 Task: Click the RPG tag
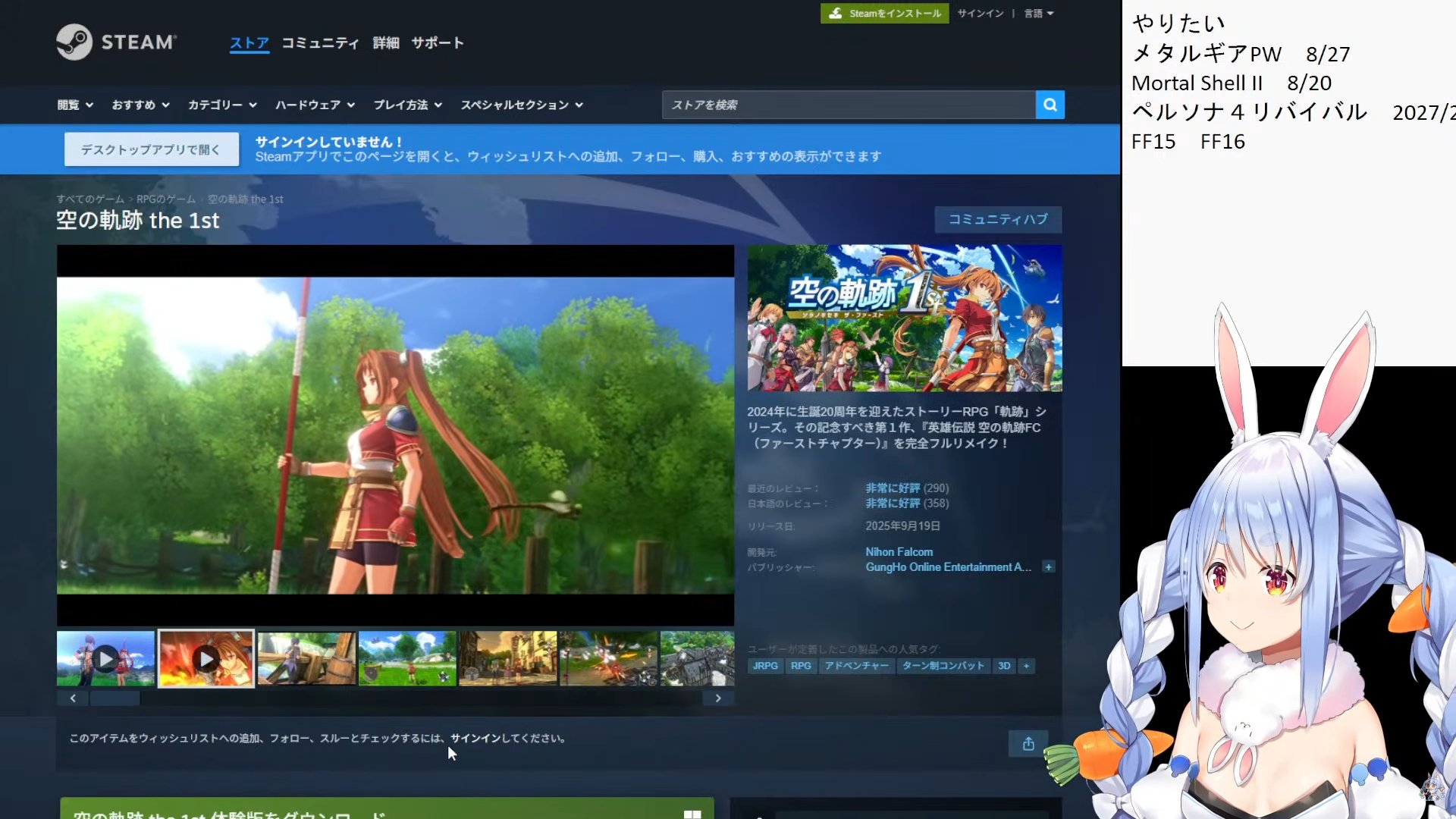point(801,666)
